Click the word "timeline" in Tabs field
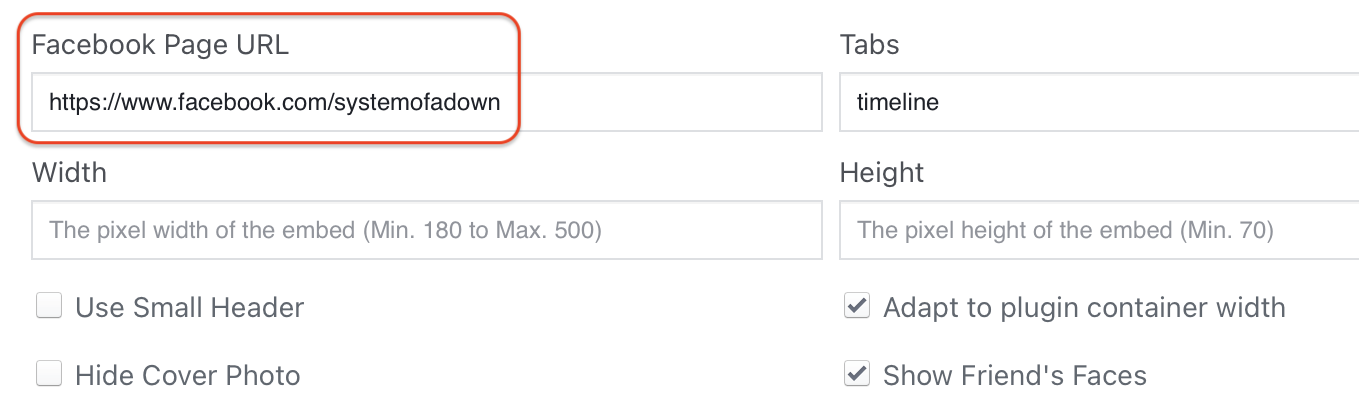The width and height of the screenshot is (1359, 419). 898,102
